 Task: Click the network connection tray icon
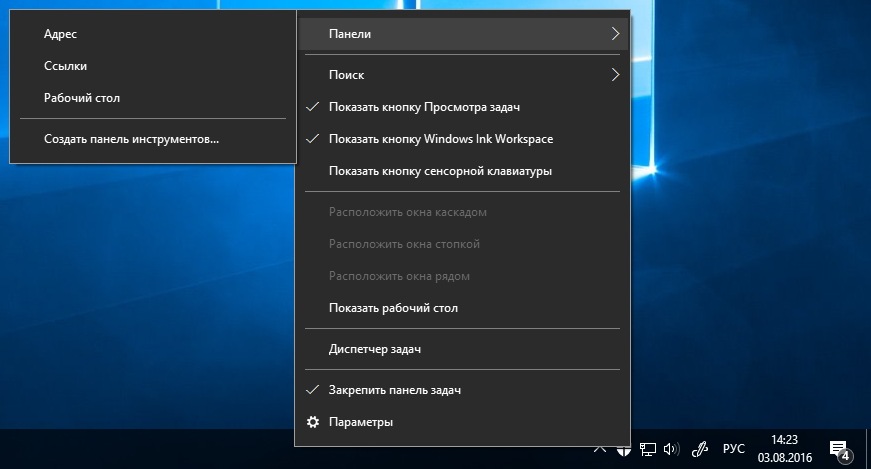[648, 449]
